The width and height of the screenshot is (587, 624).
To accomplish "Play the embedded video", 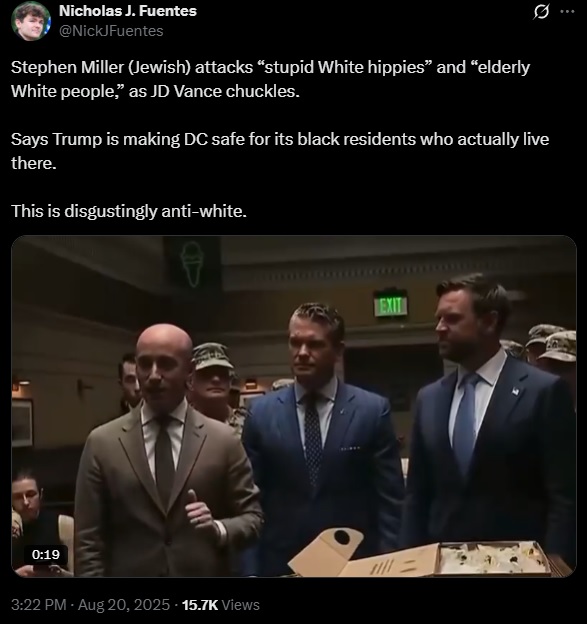I will pyautogui.click(x=294, y=406).
